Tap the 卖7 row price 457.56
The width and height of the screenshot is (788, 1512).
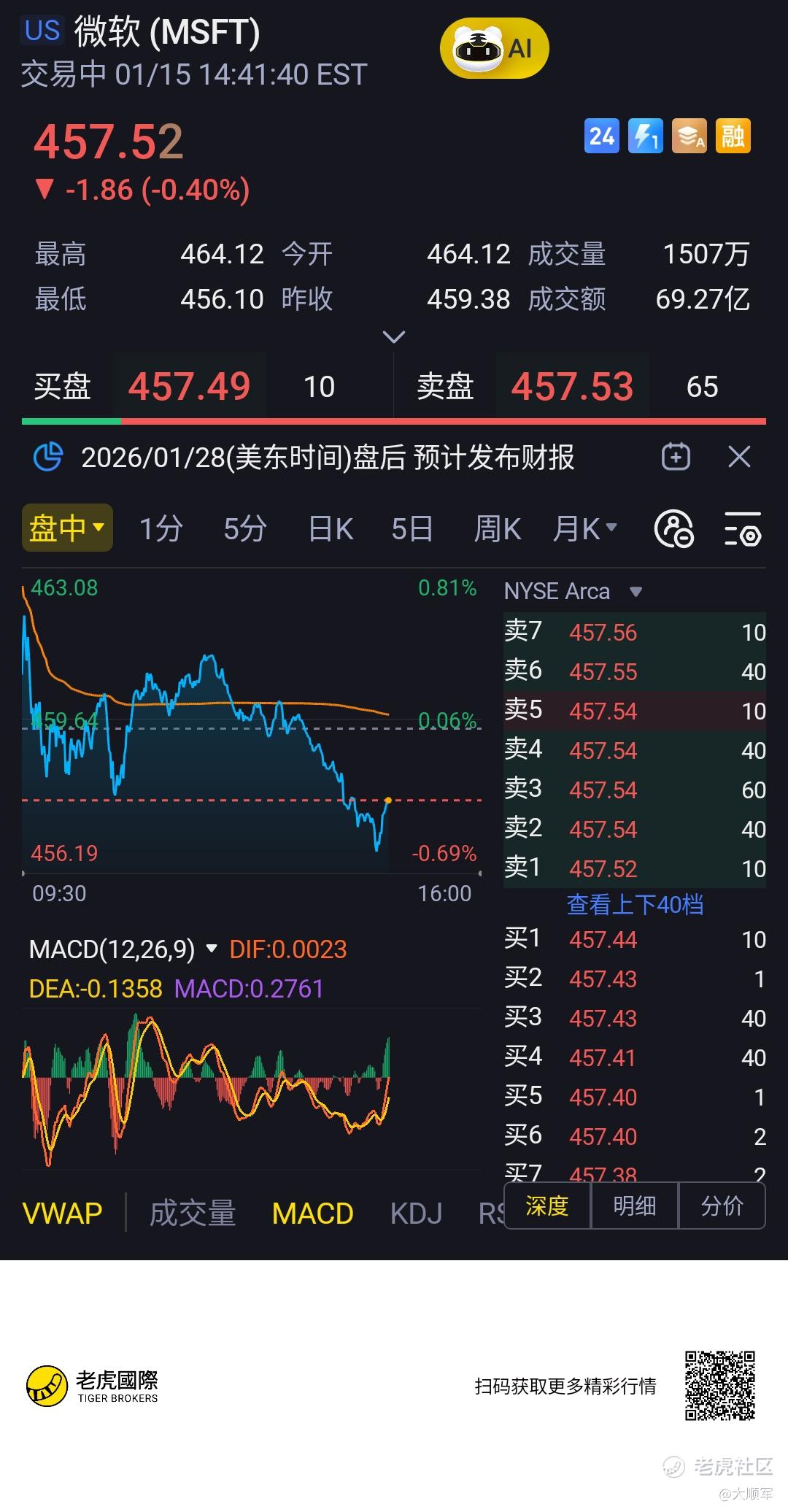coord(603,632)
